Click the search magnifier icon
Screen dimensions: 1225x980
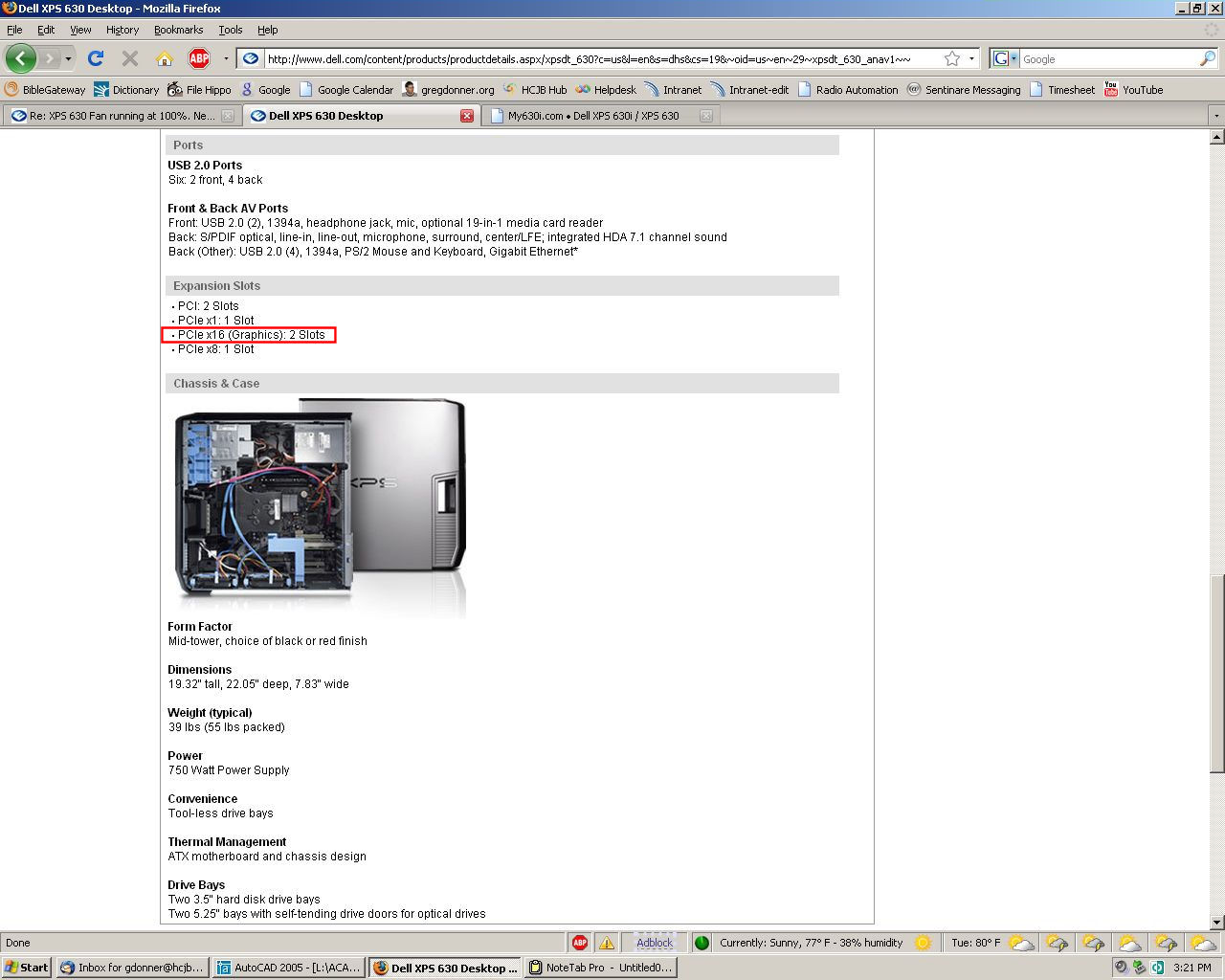[1207, 58]
